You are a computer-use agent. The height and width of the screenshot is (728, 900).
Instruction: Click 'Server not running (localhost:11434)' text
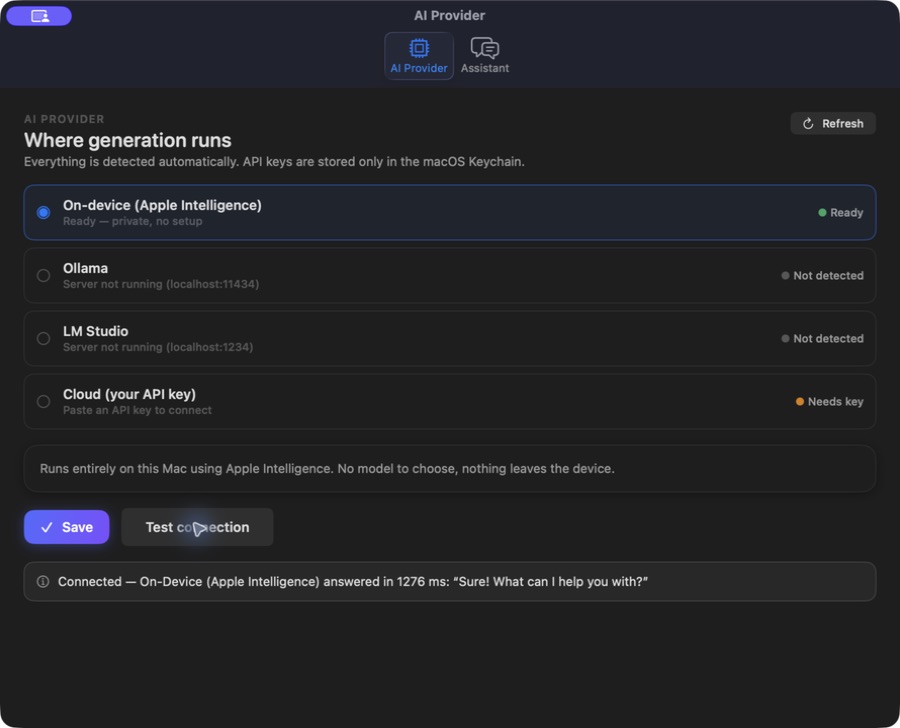pyautogui.click(x=161, y=284)
